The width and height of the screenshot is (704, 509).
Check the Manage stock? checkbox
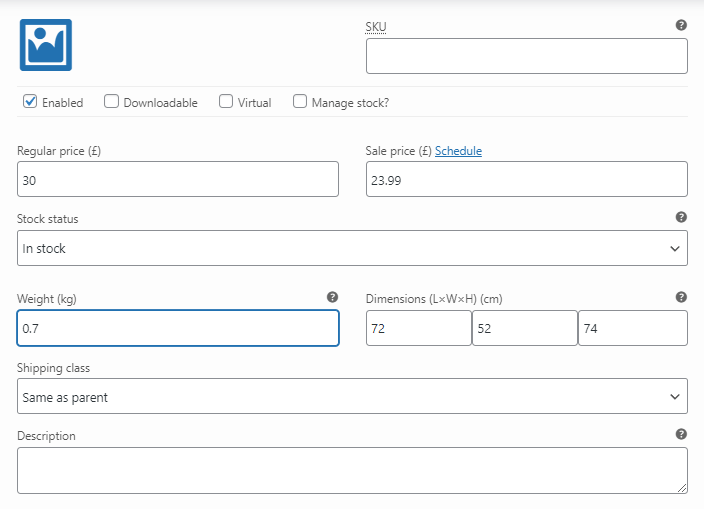[300, 101]
